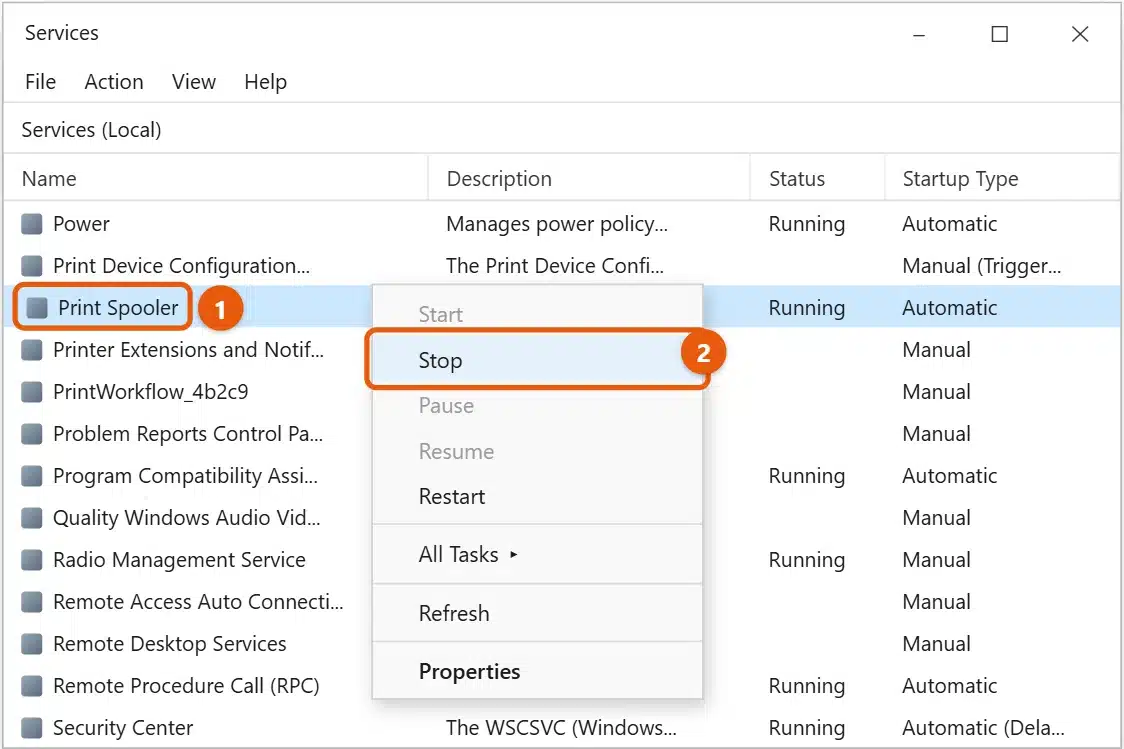Viewport: 1124px width, 749px height.
Task: Click the disabled Pause menu entry
Action: [x=537, y=406]
